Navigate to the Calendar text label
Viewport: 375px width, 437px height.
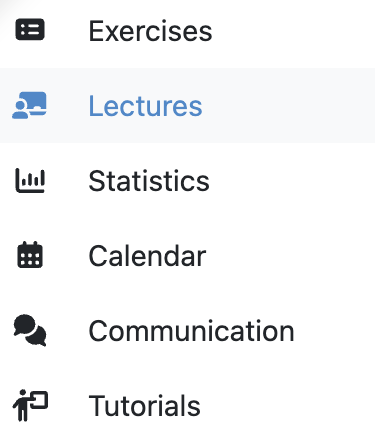point(147,256)
